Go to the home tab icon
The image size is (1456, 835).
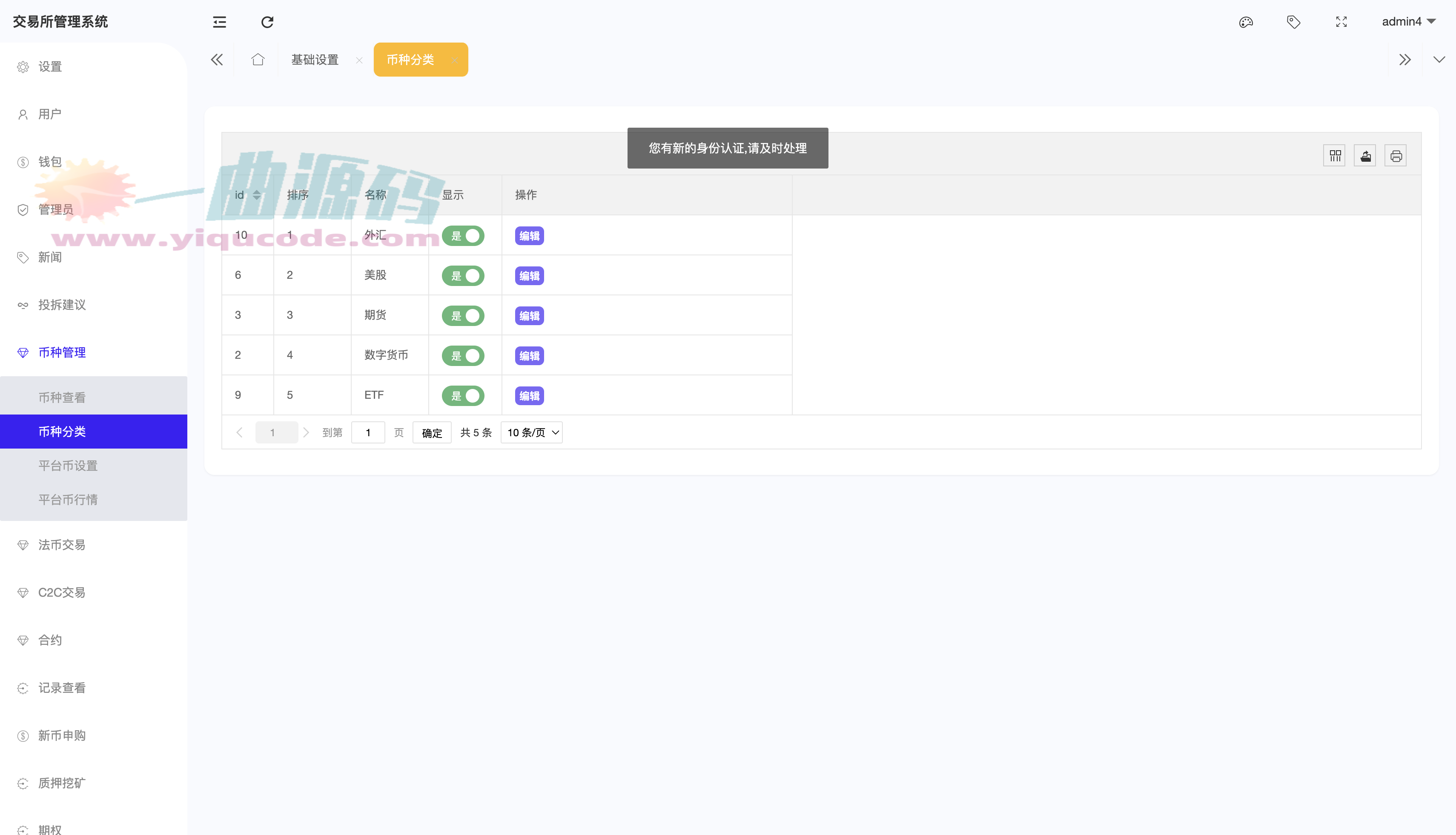click(258, 60)
